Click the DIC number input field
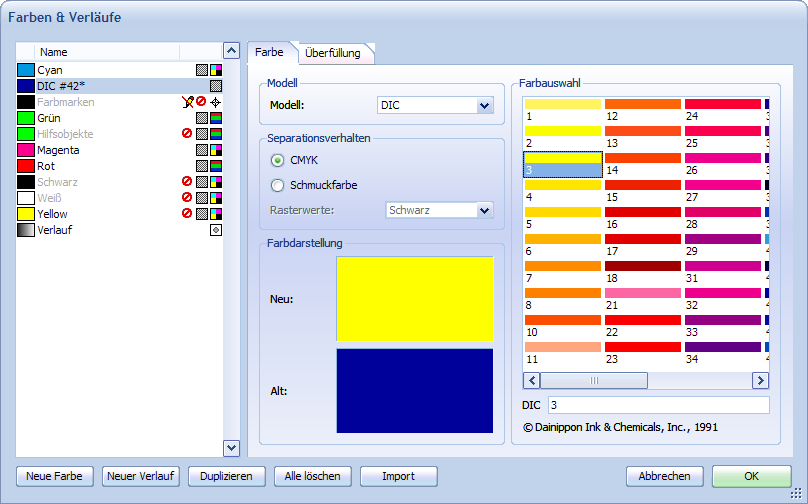 coord(657,405)
